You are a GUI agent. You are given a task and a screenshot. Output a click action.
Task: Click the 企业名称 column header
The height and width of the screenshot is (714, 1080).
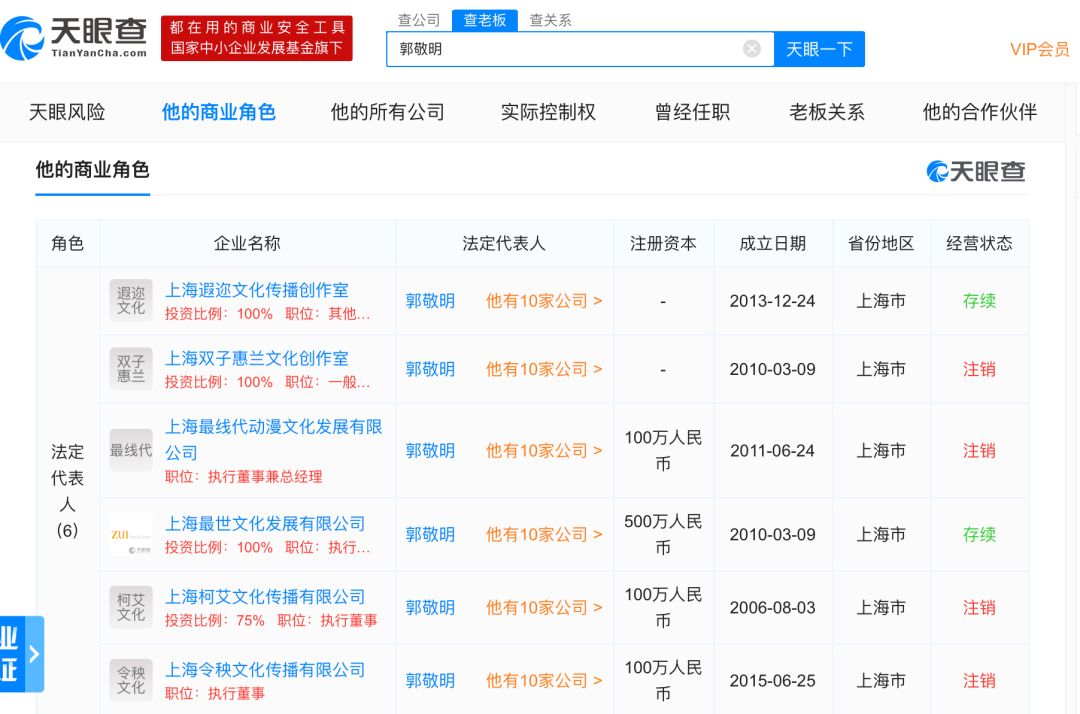247,243
